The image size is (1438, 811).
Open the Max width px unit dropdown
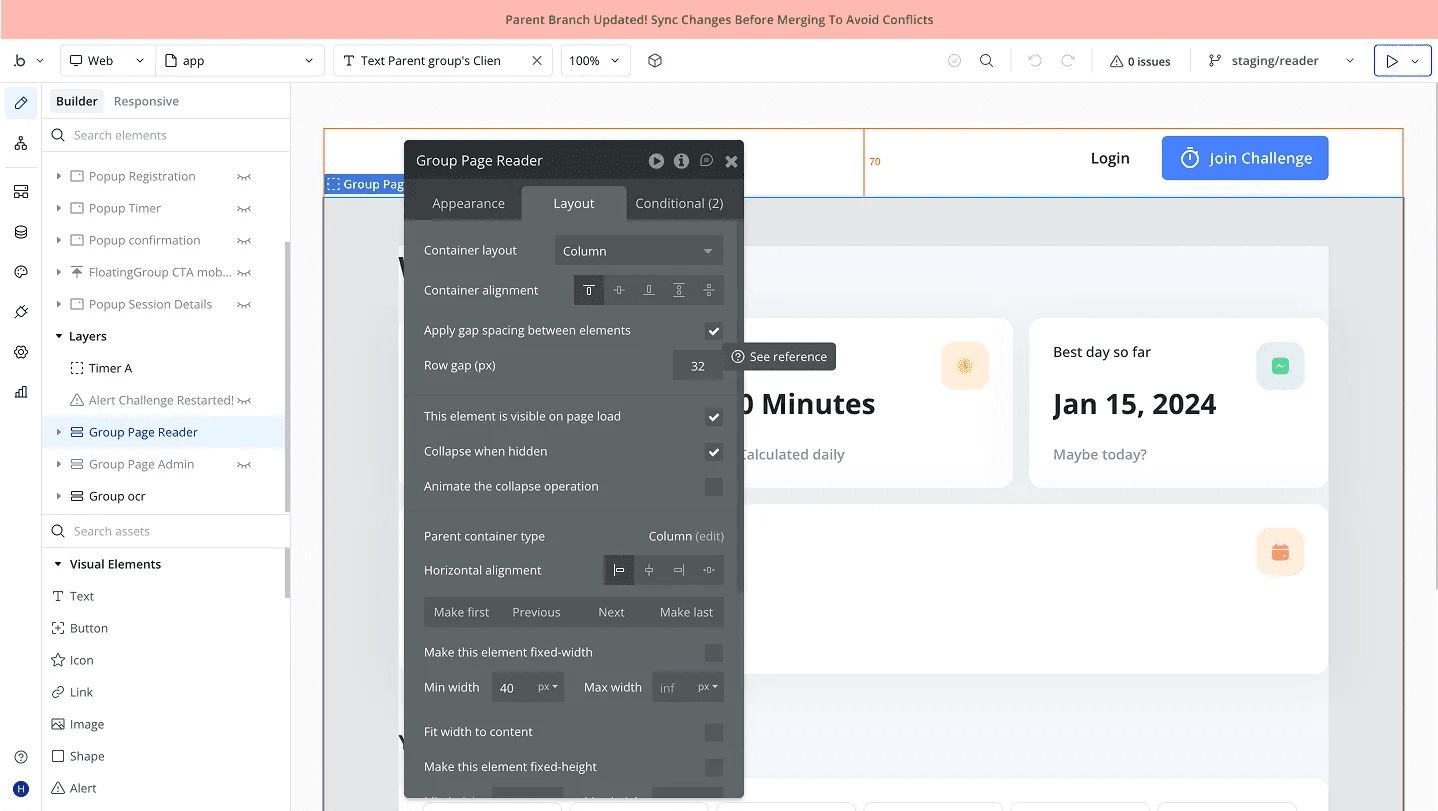[709, 687]
